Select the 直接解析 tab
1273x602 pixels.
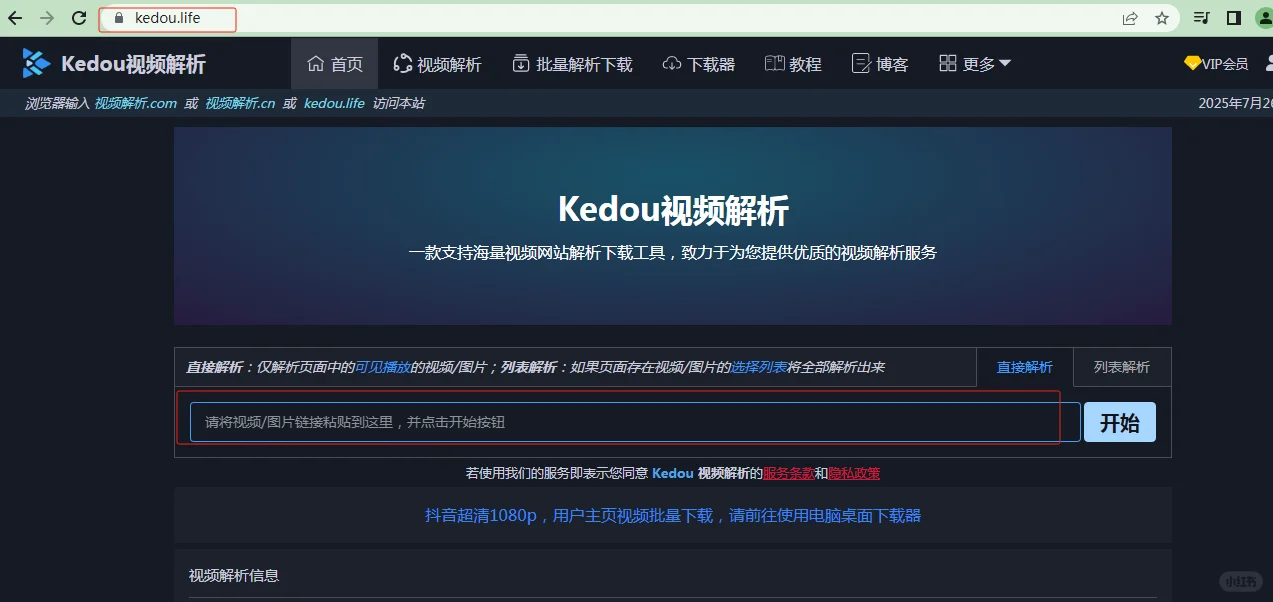1024,367
